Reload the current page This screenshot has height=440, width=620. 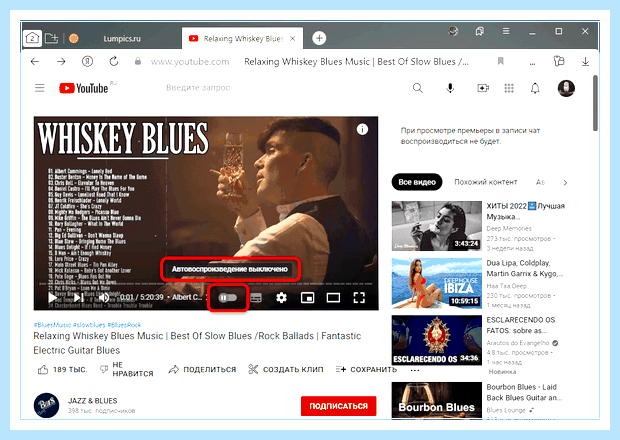pos(113,61)
